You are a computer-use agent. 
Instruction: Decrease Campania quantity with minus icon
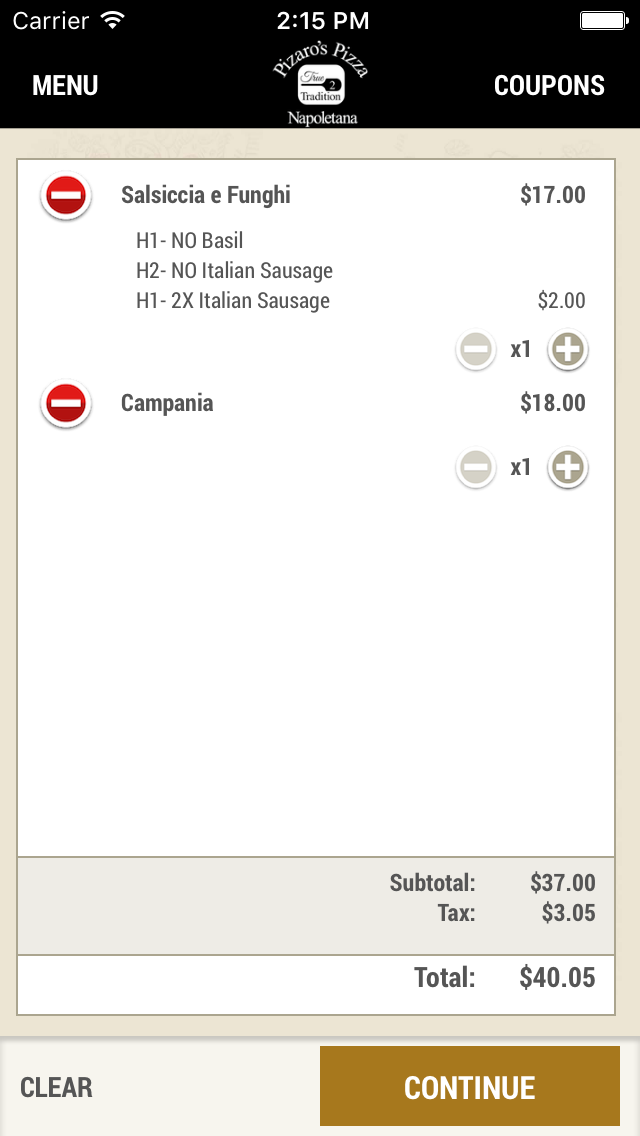(476, 467)
